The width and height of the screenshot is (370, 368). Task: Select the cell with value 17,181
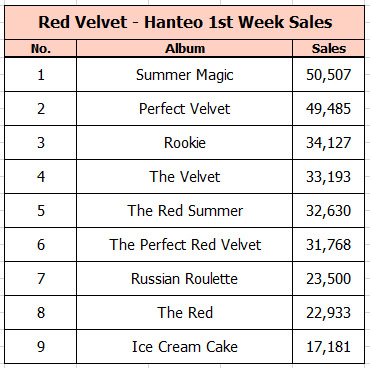pos(329,347)
